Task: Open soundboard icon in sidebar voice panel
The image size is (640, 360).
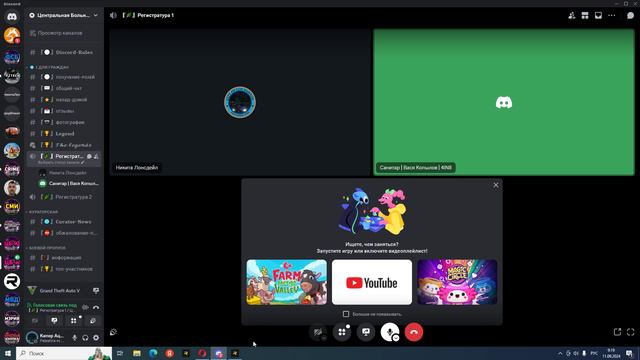Action: (93, 321)
